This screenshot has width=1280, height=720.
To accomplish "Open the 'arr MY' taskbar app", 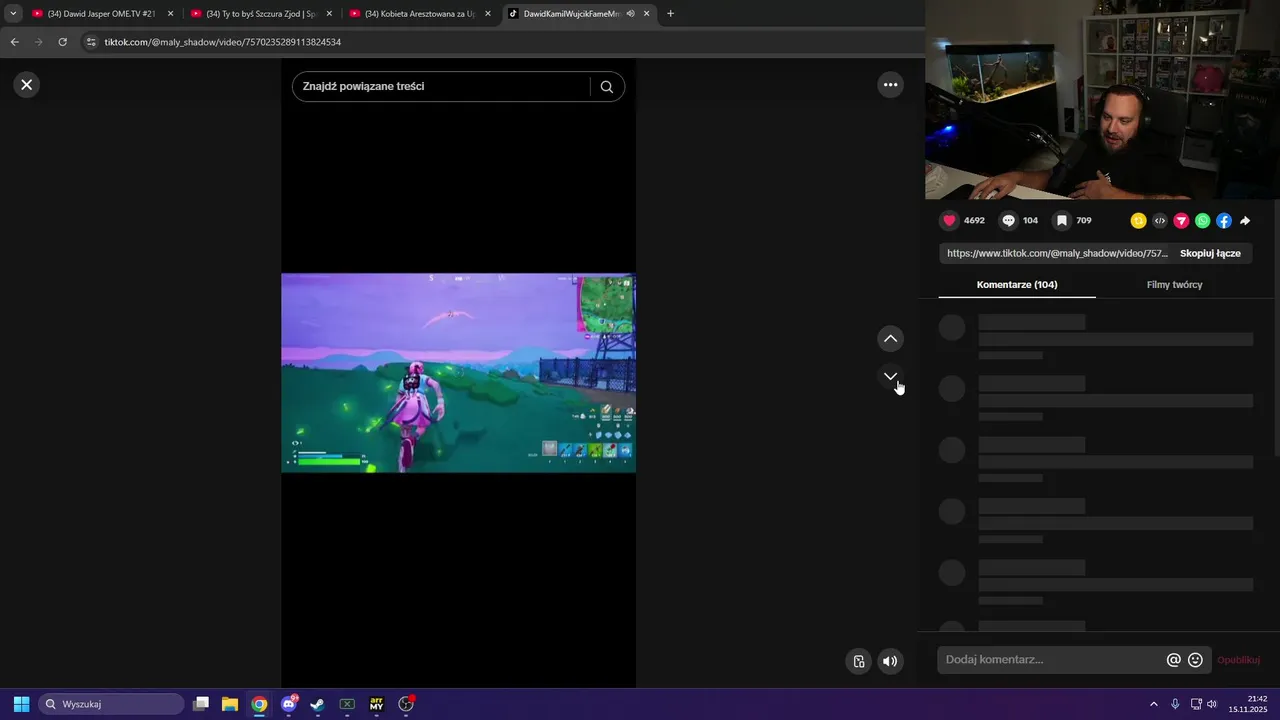I will point(377,704).
